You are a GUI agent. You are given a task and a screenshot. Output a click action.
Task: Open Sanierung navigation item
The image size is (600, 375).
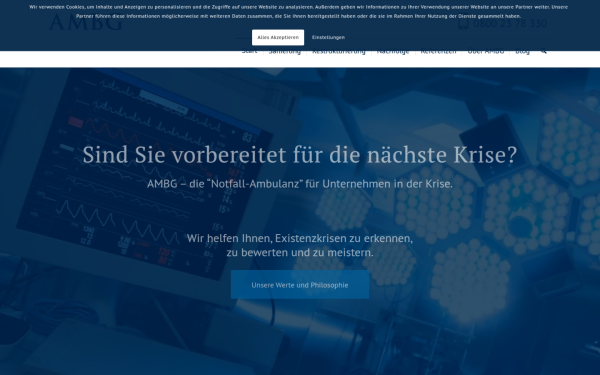[x=285, y=52]
